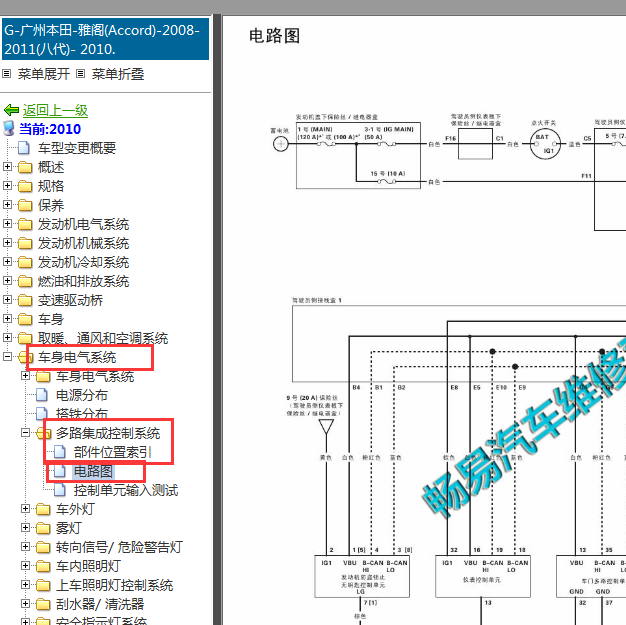Open the 控制单元输入测试 page
The width and height of the screenshot is (626, 625).
click(x=125, y=490)
